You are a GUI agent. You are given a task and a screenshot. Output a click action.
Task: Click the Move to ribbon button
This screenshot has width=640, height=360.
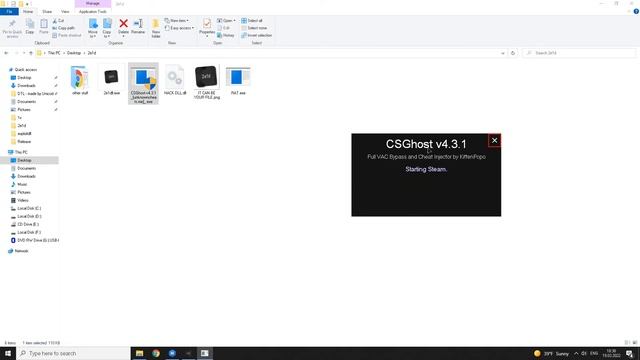click(x=93, y=28)
